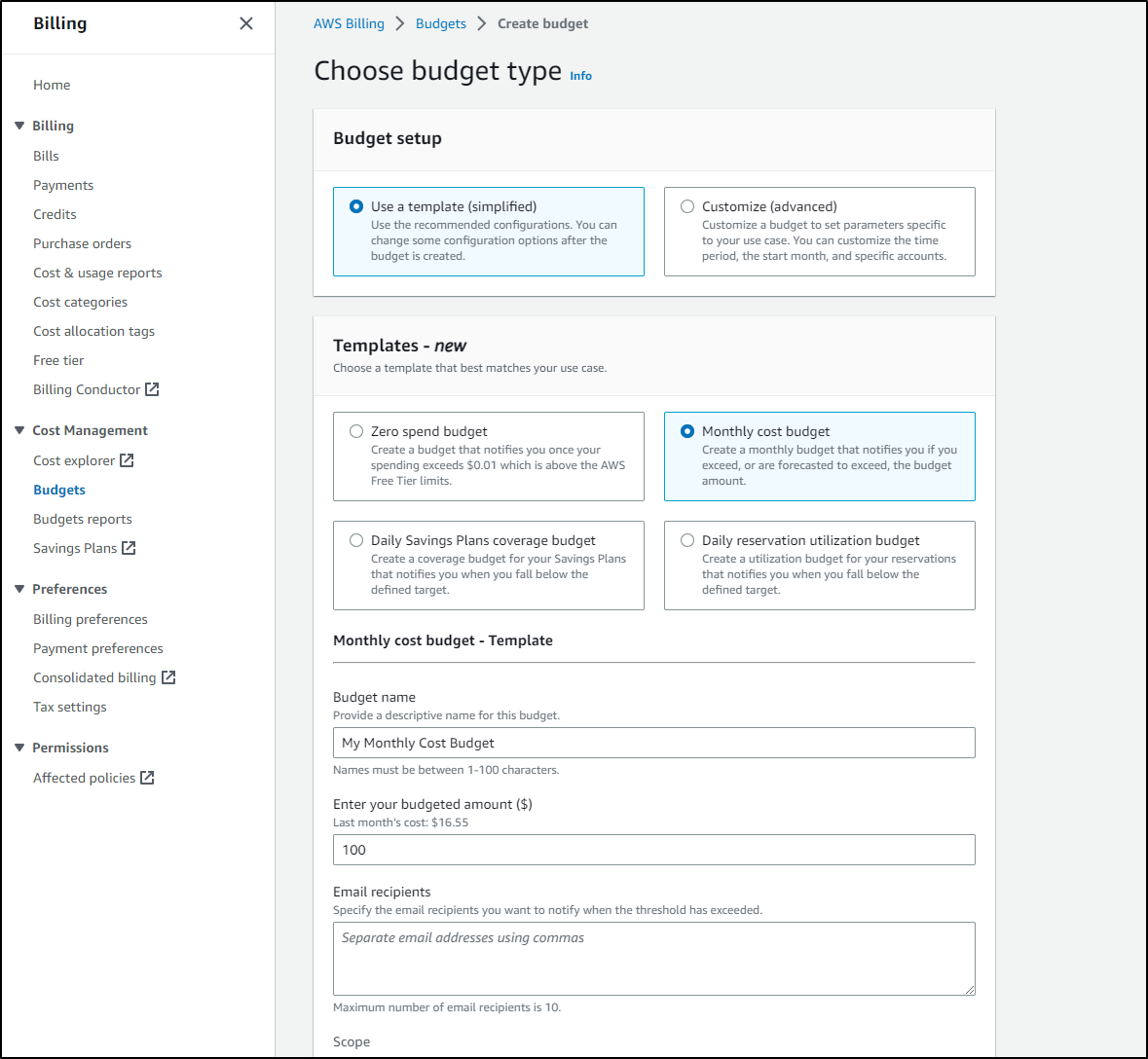Click the Budget name input field
This screenshot has height=1059, width=1148.
click(x=653, y=743)
